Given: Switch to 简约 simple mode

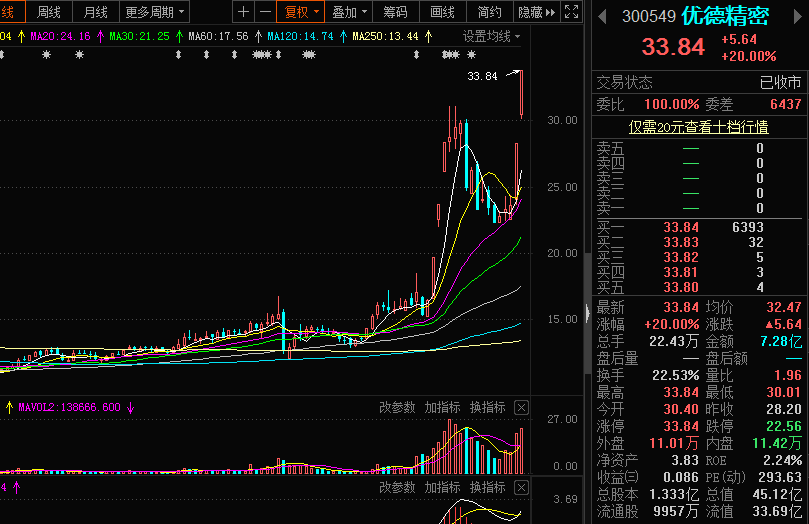Looking at the screenshot, I should [489, 12].
